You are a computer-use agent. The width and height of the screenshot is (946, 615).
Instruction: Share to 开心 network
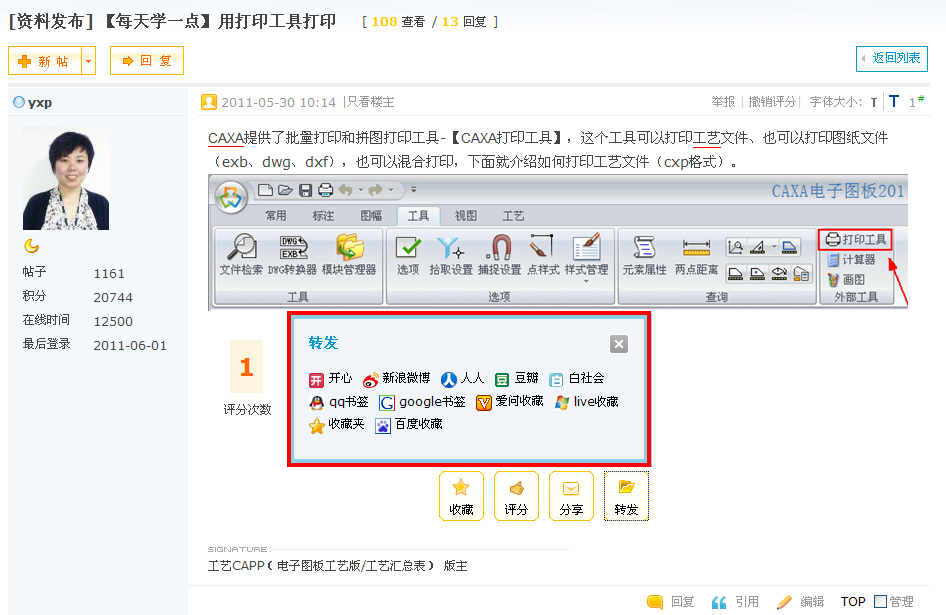click(330, 378)
